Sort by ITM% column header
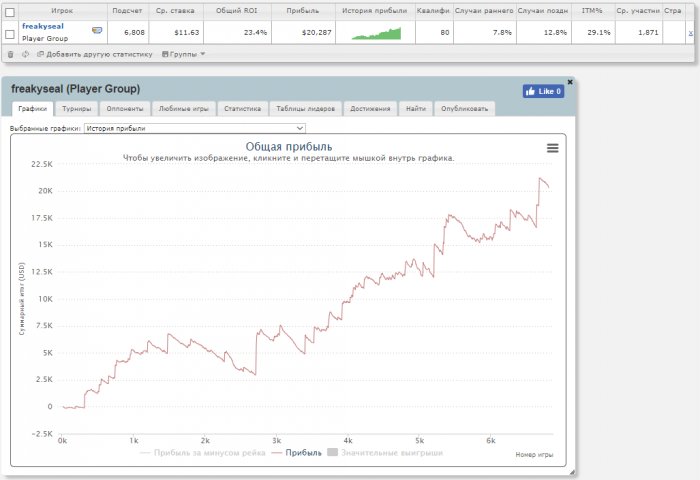The width and height of the screenshot is (700, 480). [592, 10]
